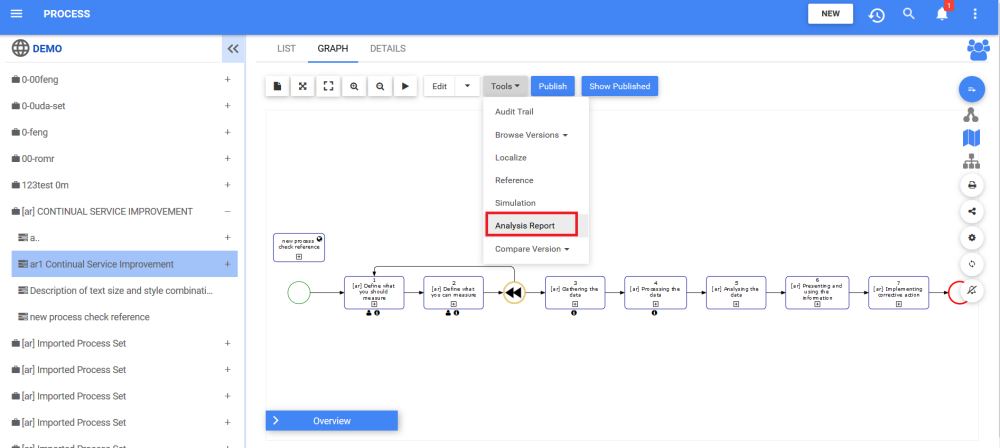Select Simulation from Tools menu
Screen dimensions: 1000x448
click(x=515, y=203)
